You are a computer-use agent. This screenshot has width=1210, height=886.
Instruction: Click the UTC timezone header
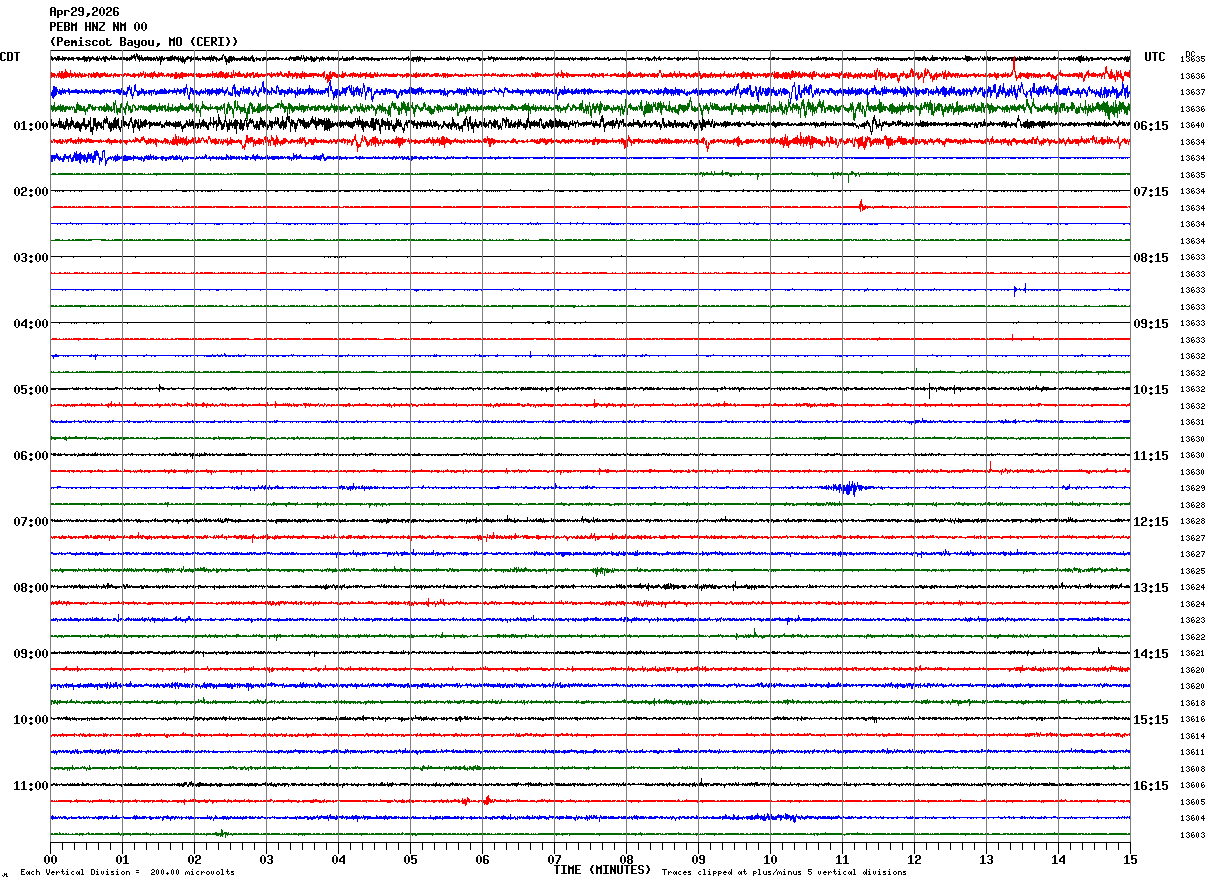click(1155, 57)
